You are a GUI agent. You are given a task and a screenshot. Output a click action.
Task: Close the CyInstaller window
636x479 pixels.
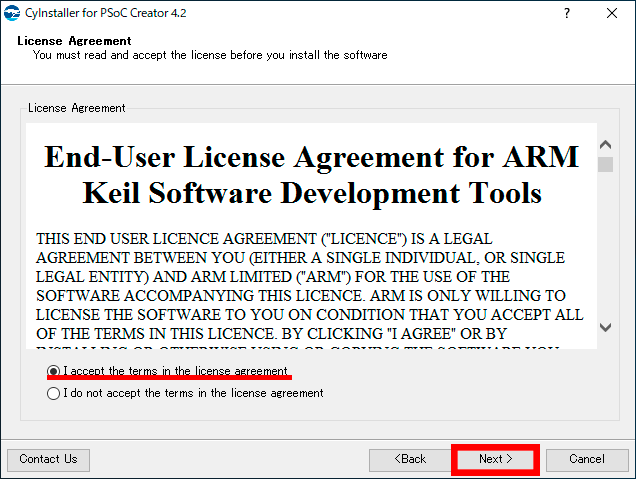[612, 13]
